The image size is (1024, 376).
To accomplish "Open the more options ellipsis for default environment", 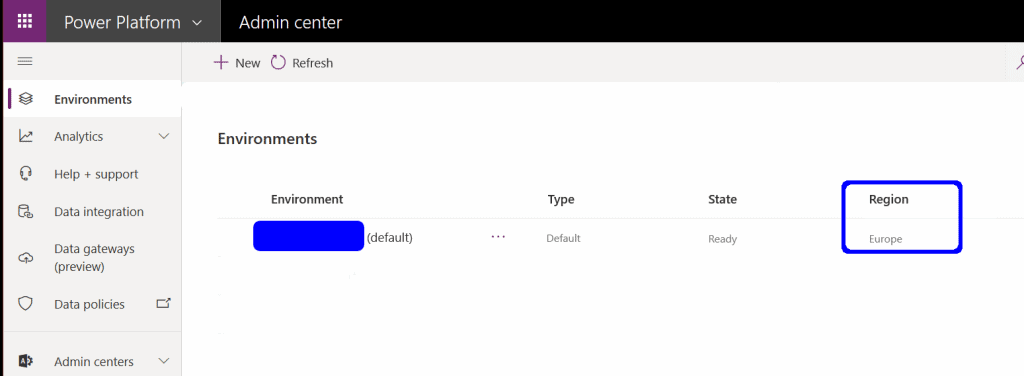I will click(498, 237).
